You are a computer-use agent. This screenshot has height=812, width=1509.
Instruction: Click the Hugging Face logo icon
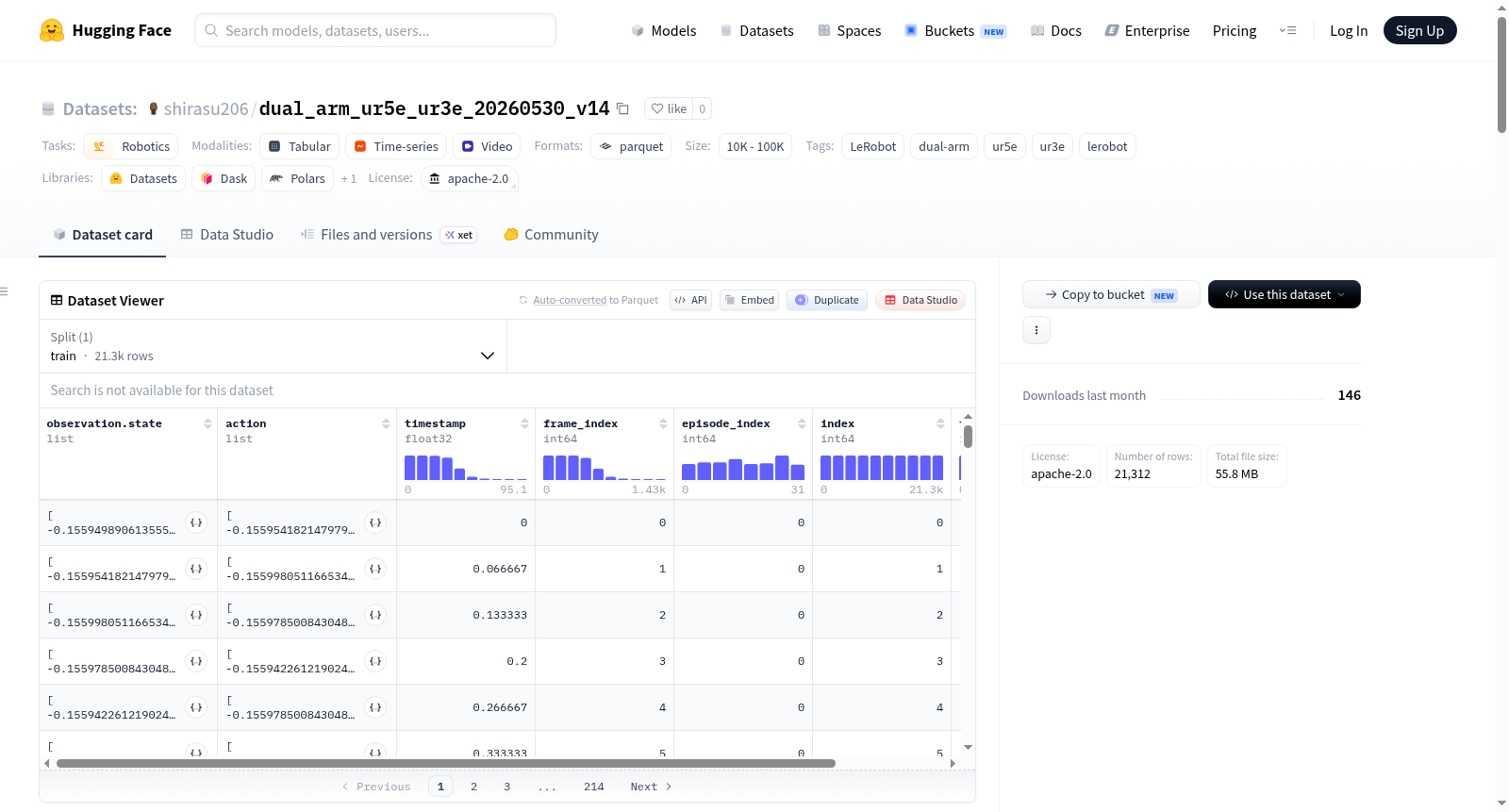pos(52,30)
